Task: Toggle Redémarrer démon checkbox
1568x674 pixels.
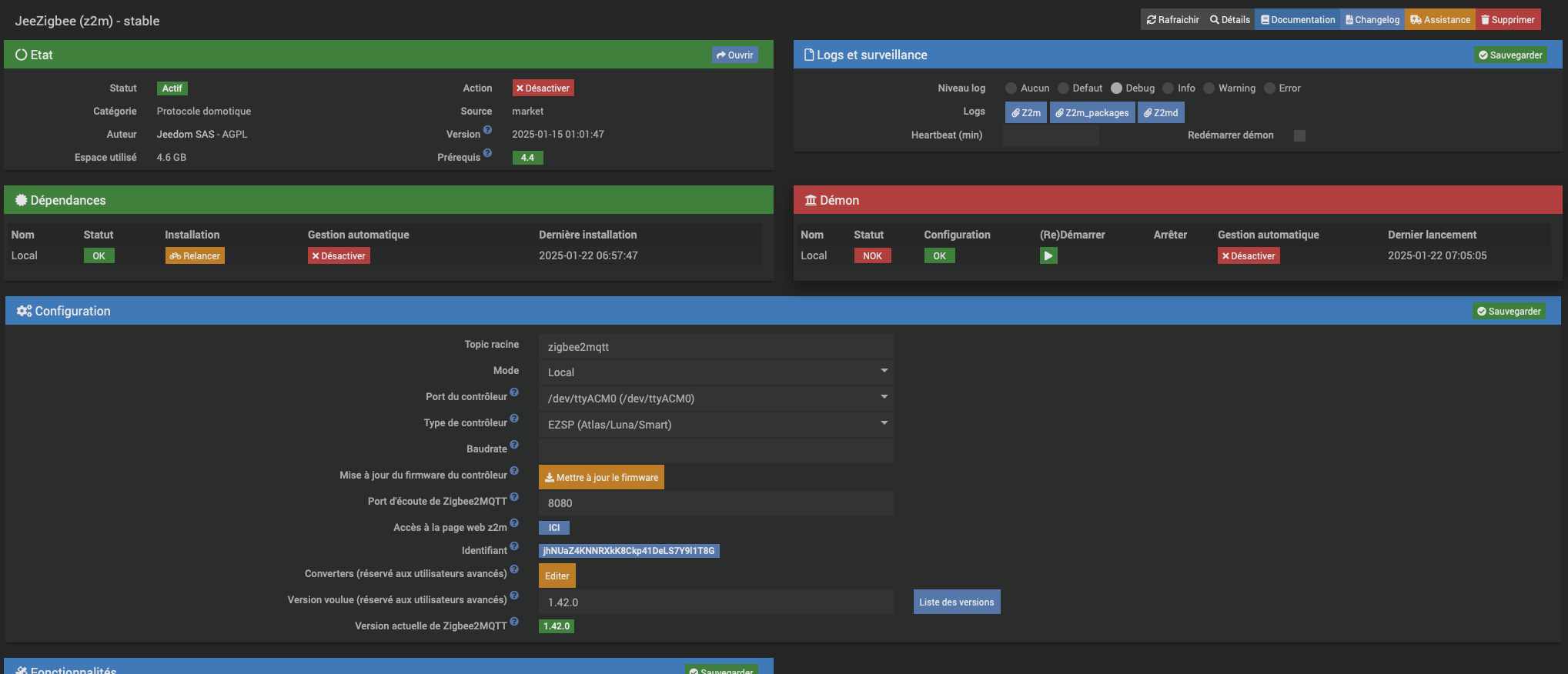Action: point(1299,135)
